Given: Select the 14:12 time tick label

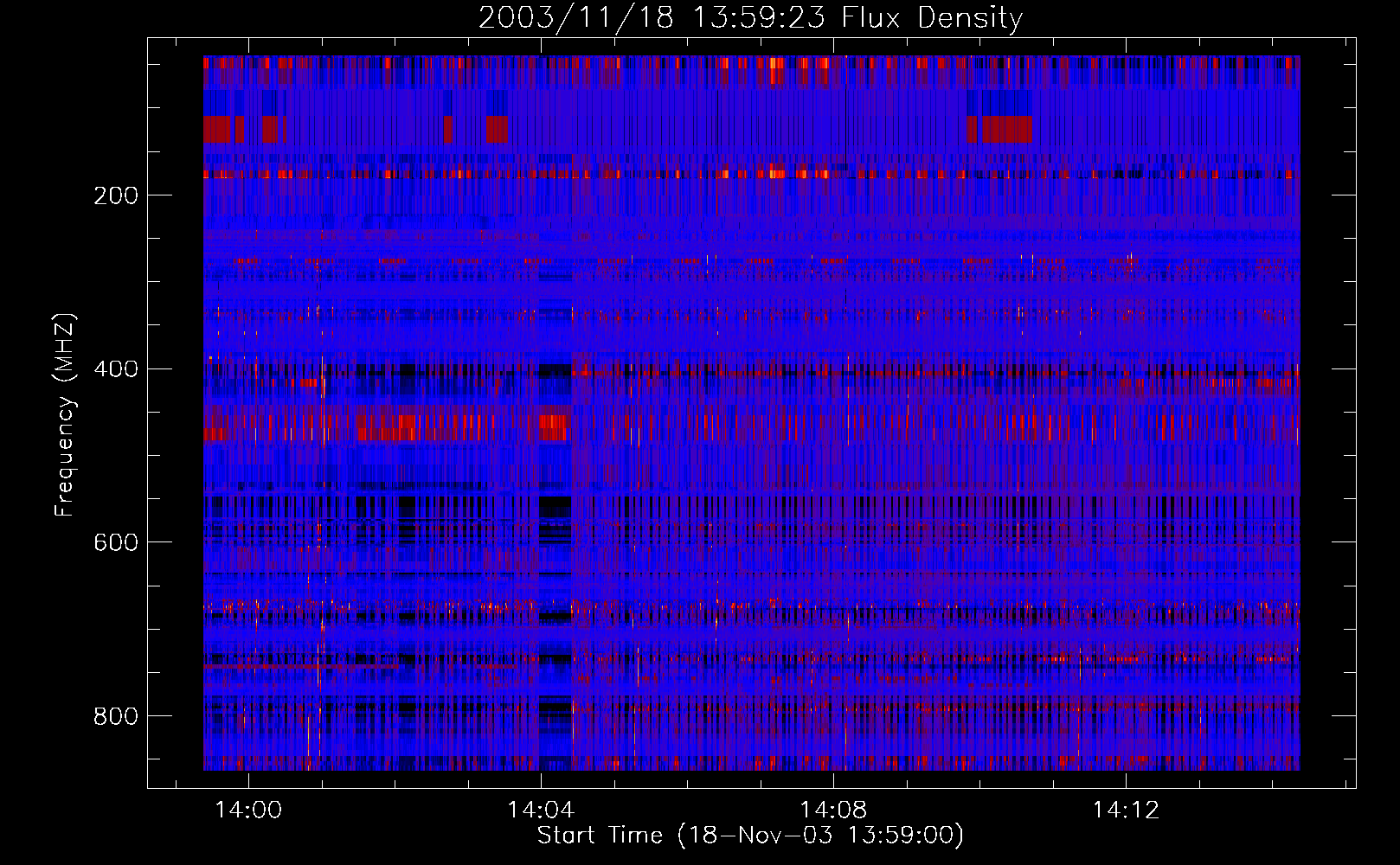Looking at the screenshot, I should pos(1126,811).
